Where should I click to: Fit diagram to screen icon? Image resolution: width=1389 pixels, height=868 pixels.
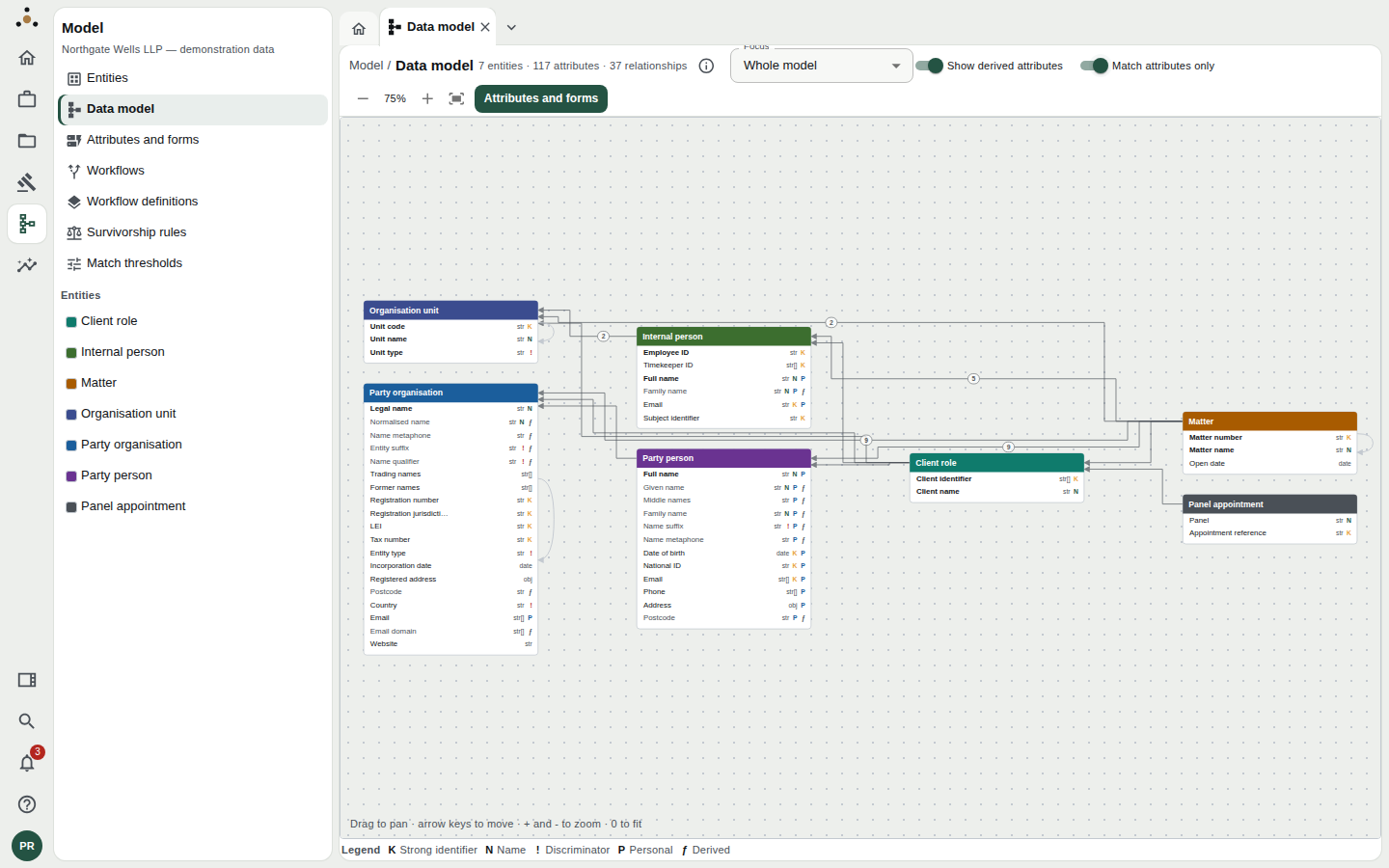point(457,98)
